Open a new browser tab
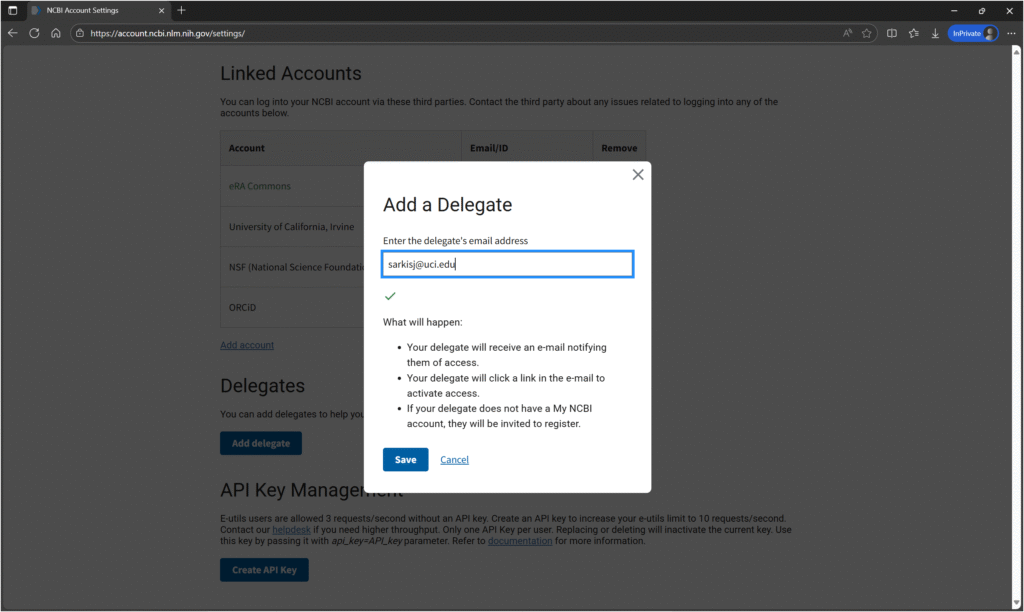This screenshot has height=612, width=1024. point(181,10)
